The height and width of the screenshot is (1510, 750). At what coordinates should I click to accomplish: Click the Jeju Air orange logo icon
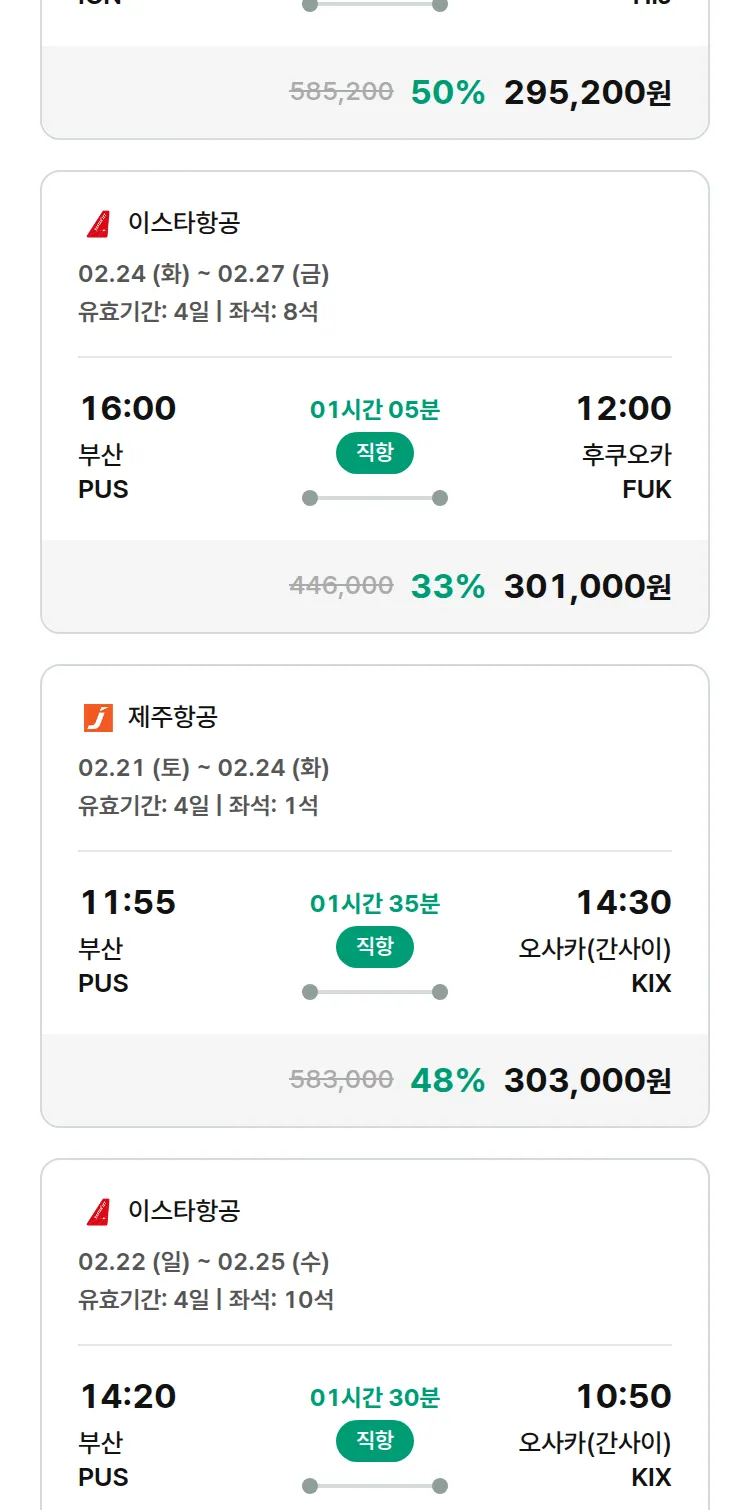[98, 717]
